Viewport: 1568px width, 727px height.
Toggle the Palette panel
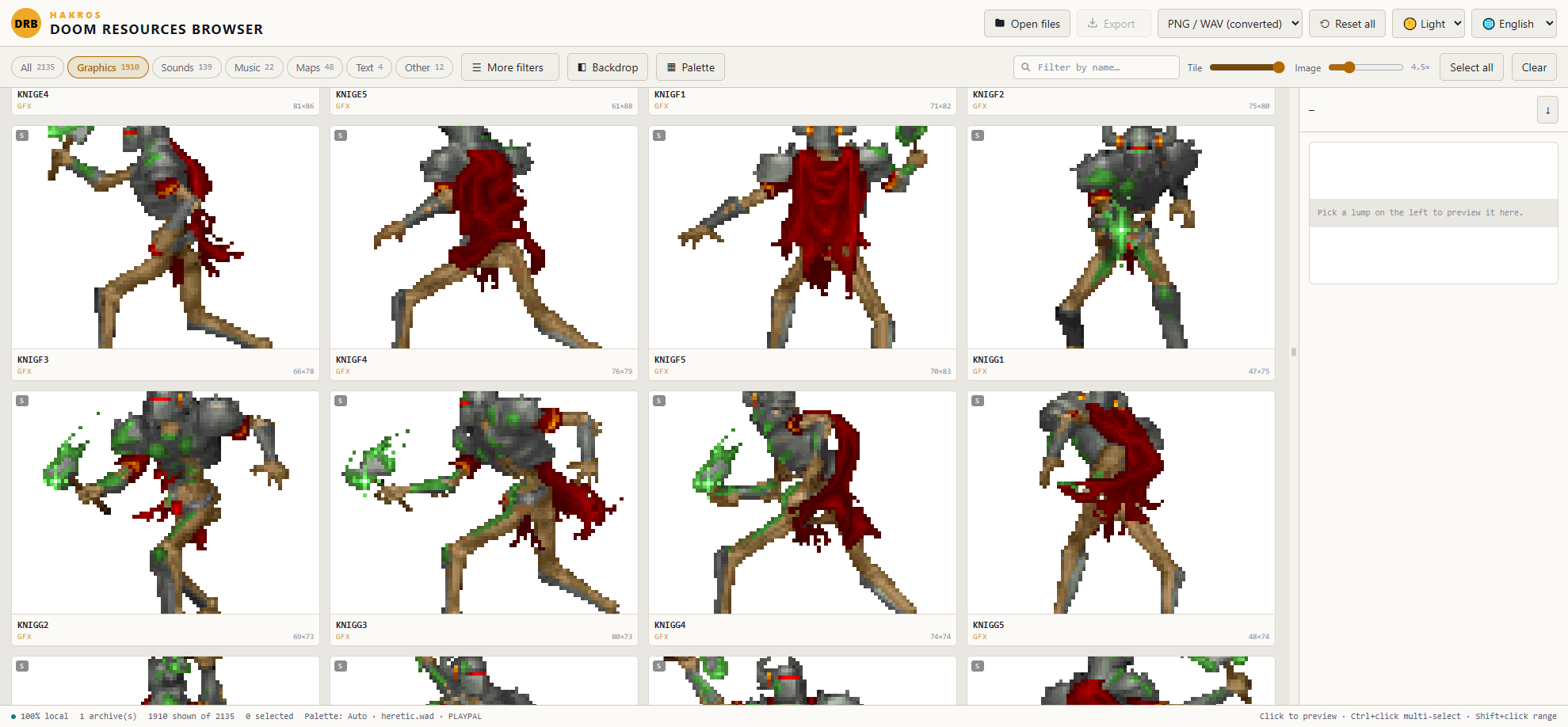pos(690,67)
